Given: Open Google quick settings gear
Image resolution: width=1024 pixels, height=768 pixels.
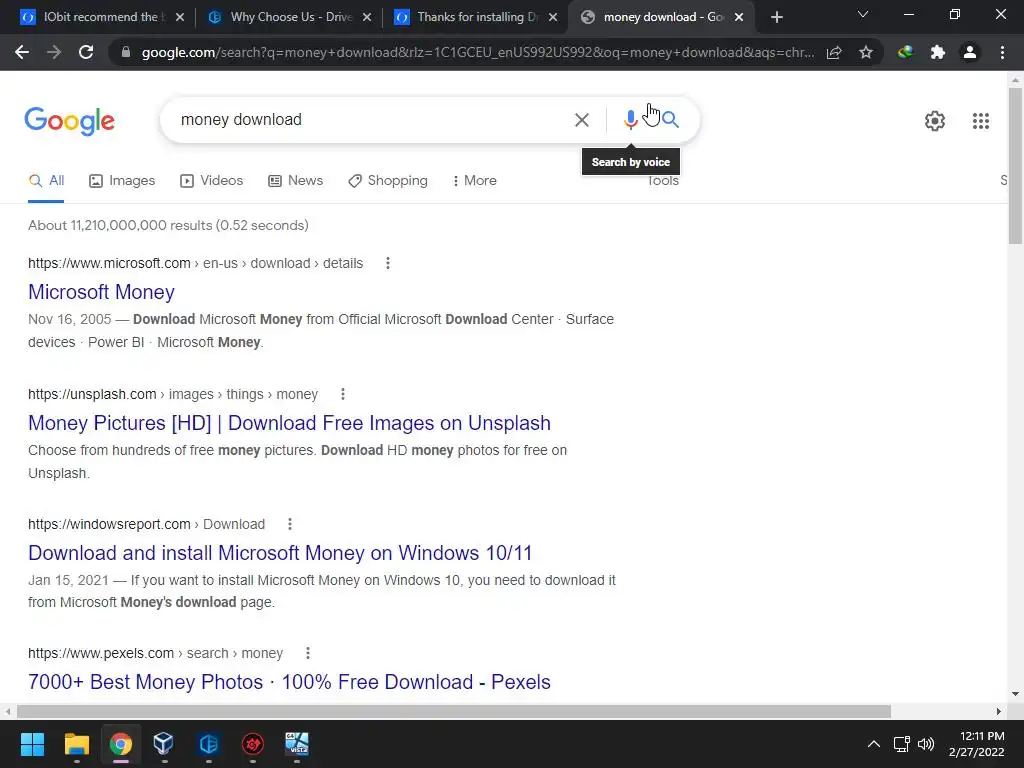Looking at the screenshot, I should [x=935, y=121].
